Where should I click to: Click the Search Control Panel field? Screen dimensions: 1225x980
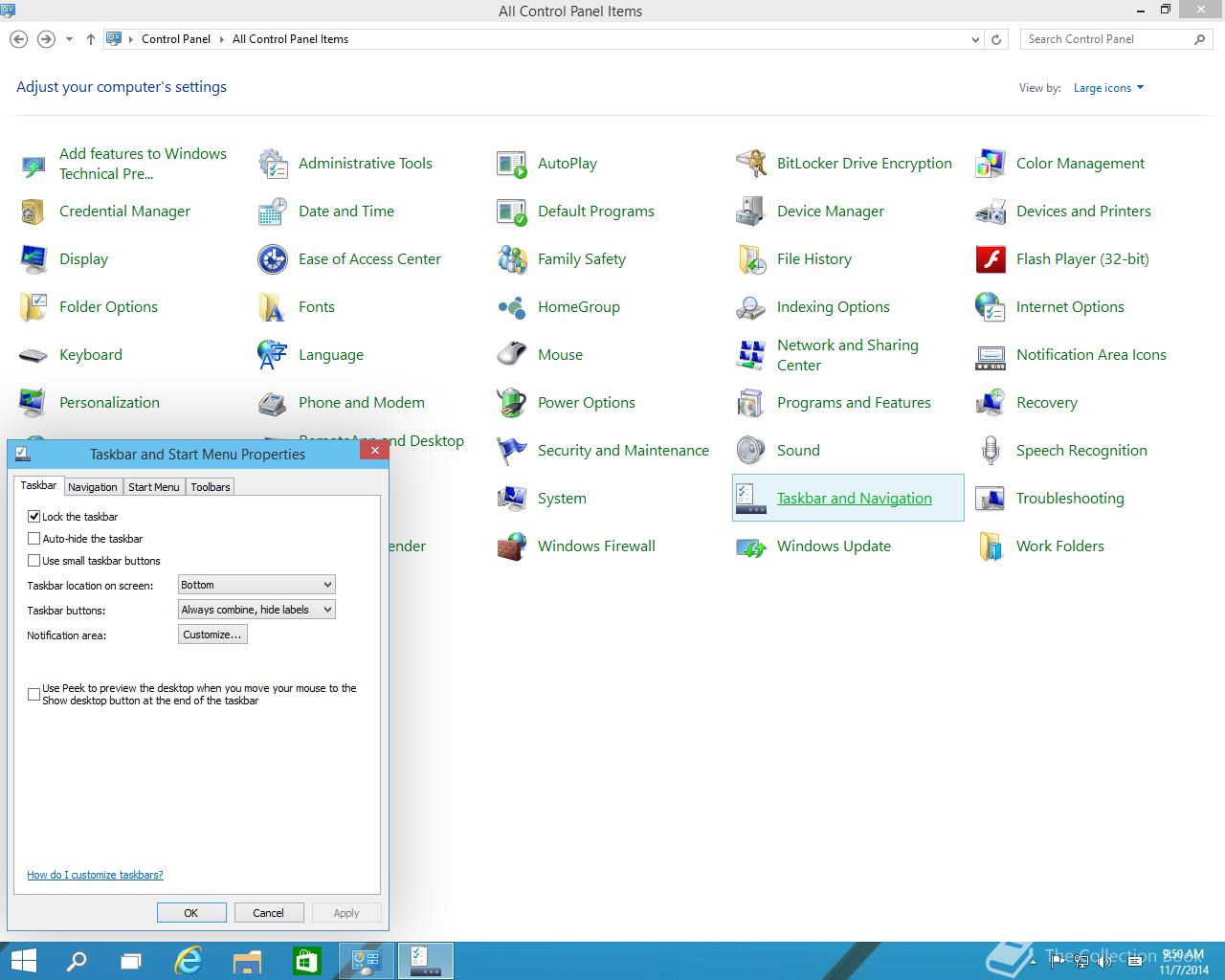tap(1116, 39)
